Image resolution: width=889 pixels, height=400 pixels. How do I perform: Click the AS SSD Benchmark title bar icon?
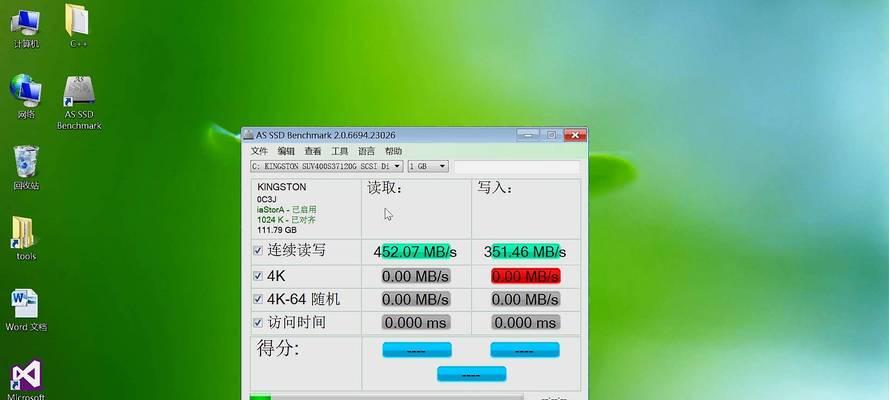pos(248,135)
